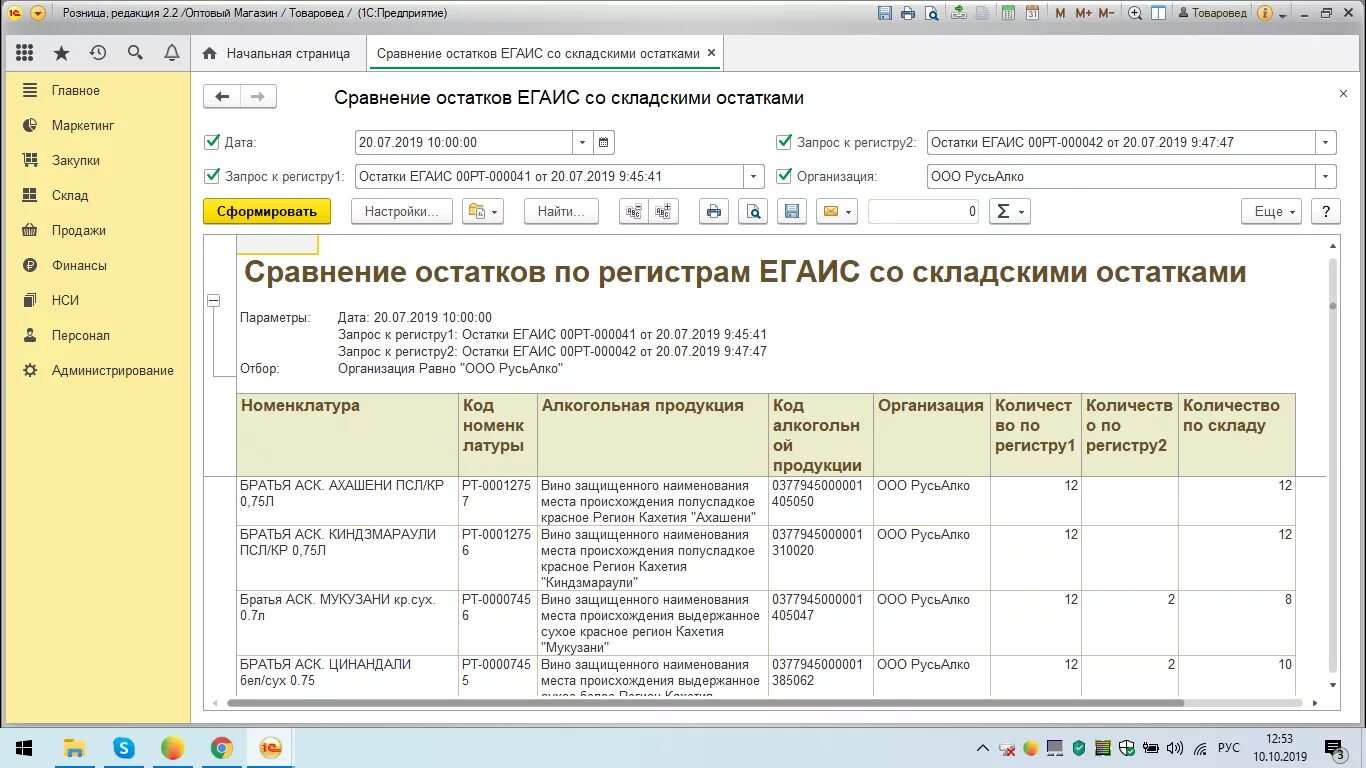Viewport: 1366px width, 768px height.
Task: Open the НСИ section
Action: pyautogui.click(x=65, y=300)
